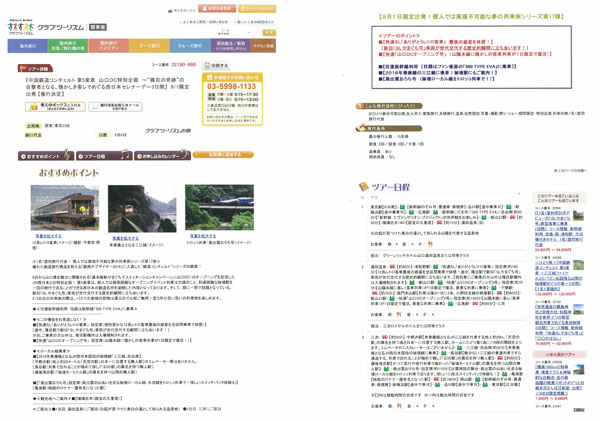Click the このページの先頭へ link
This screenshot has width=600, height=421.
pos(570,170)
